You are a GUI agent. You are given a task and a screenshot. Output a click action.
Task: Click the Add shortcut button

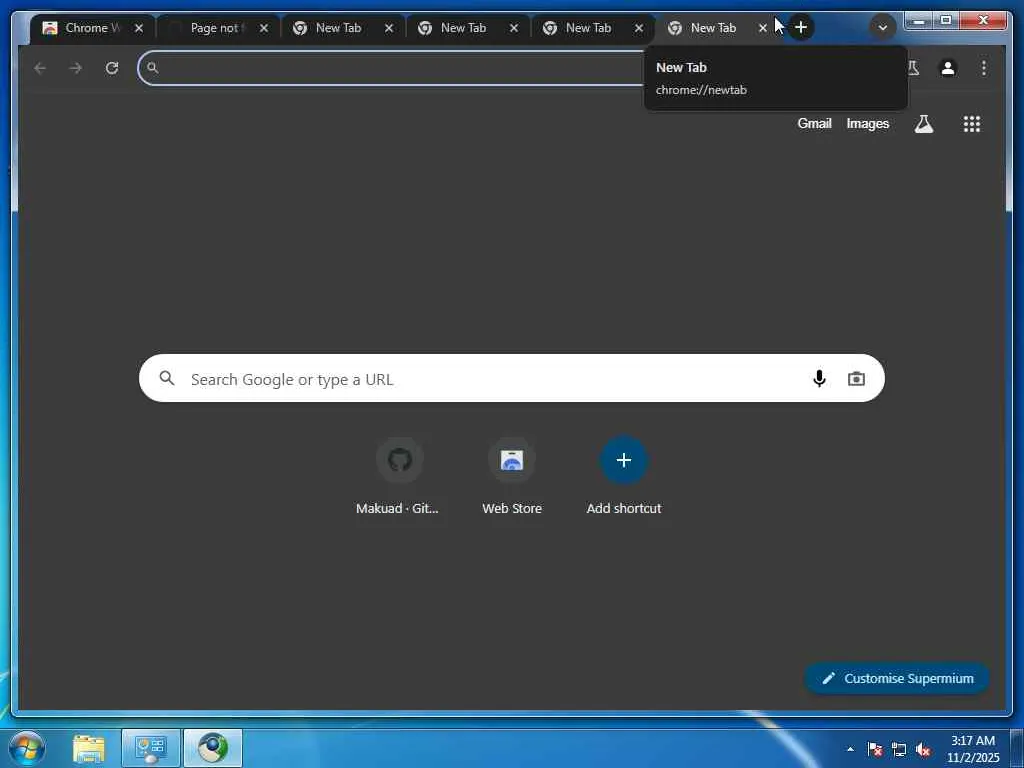click(x=624, y=476)
